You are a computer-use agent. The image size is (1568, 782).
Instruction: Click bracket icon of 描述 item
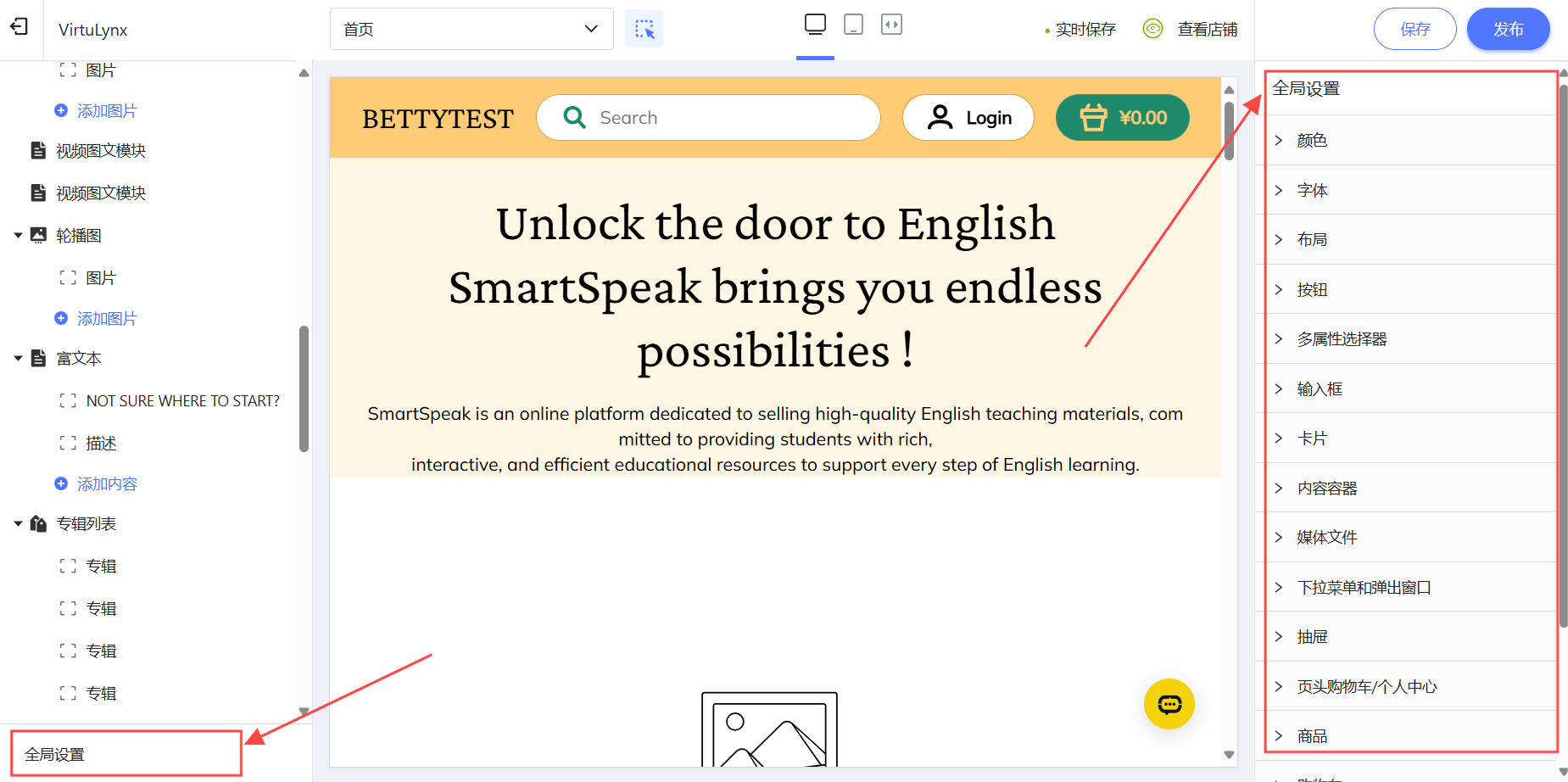pos(68,443)
